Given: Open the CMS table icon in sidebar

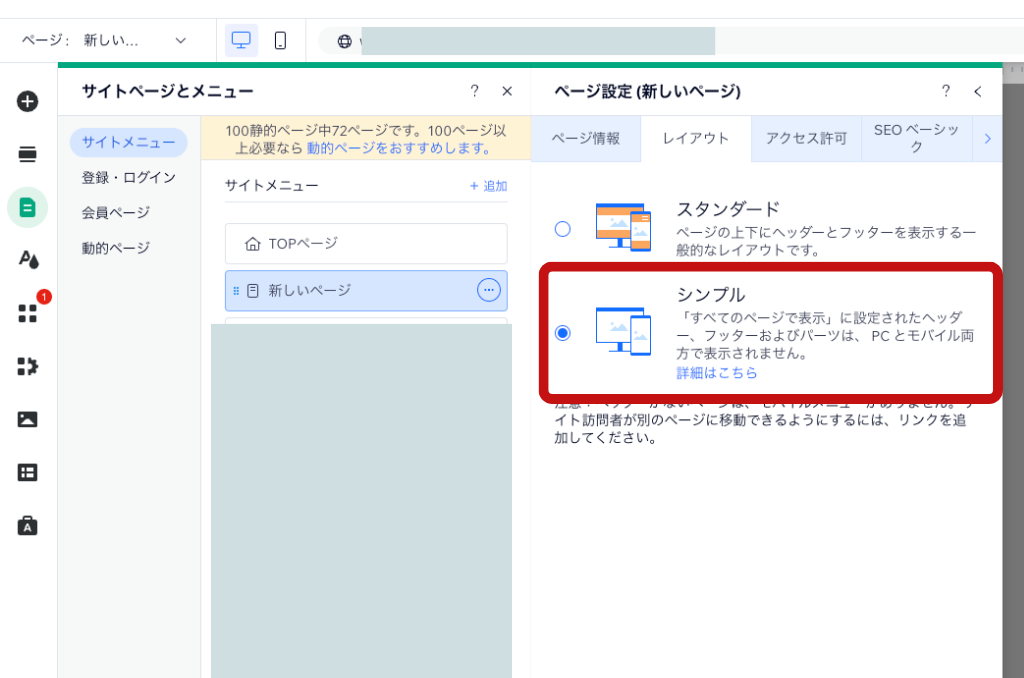Looking at the screenshot, I should [28, 472].
